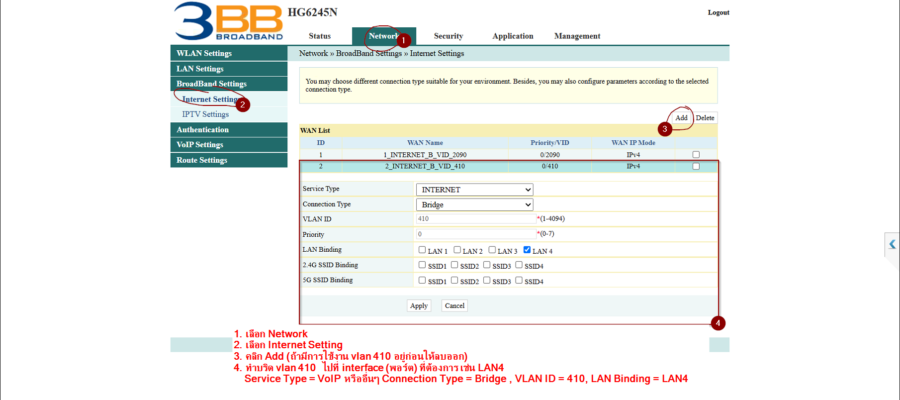This screenshot has height=400, width=900.
Task: Open Route Settings in the sidebar
Action: click(x=228, y=160)
